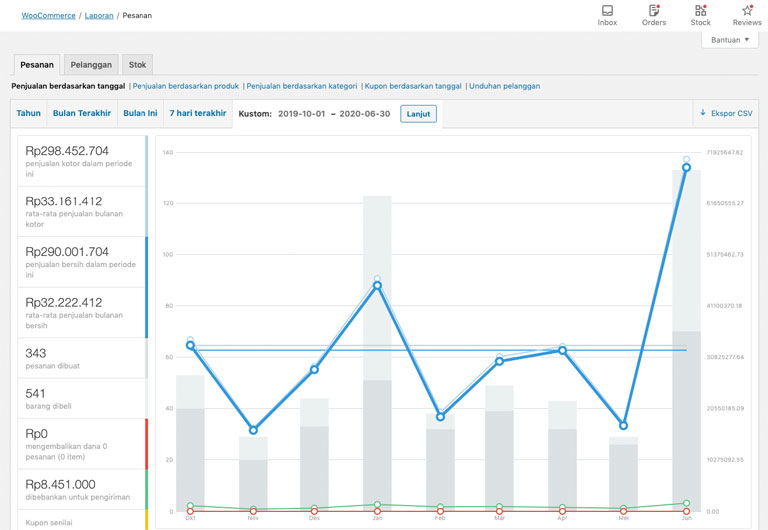
Task: Click the Apr net sales data point
Action: click(562, 350)
